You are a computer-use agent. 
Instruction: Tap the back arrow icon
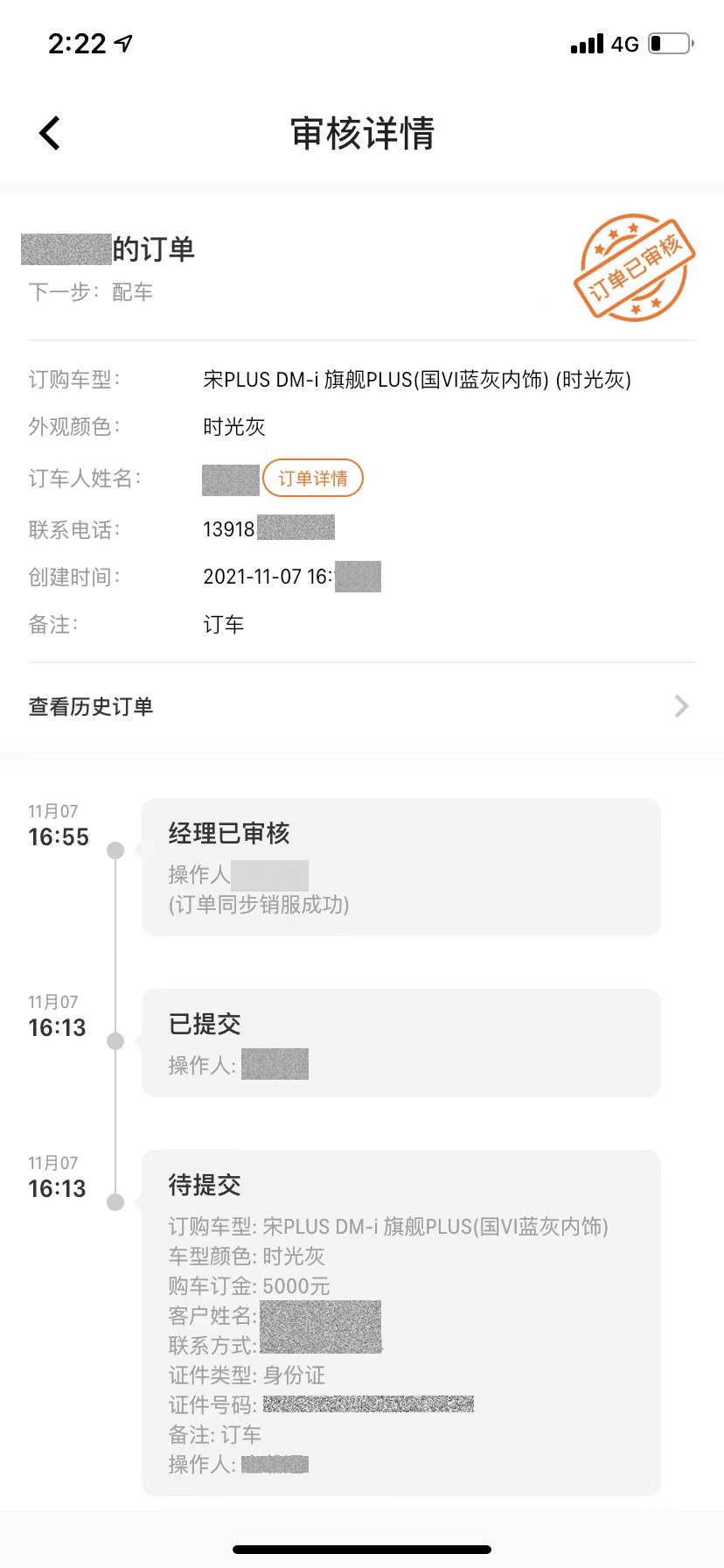point(50,134)
